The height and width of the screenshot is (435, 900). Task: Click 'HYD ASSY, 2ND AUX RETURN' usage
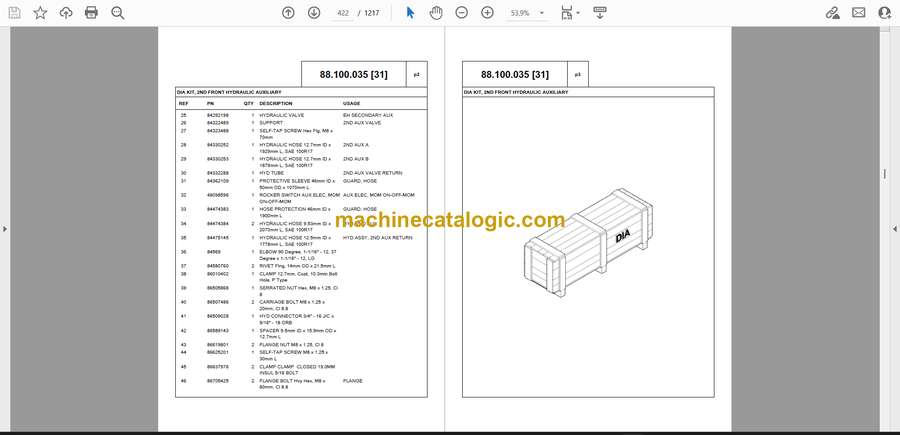point(378,238)
